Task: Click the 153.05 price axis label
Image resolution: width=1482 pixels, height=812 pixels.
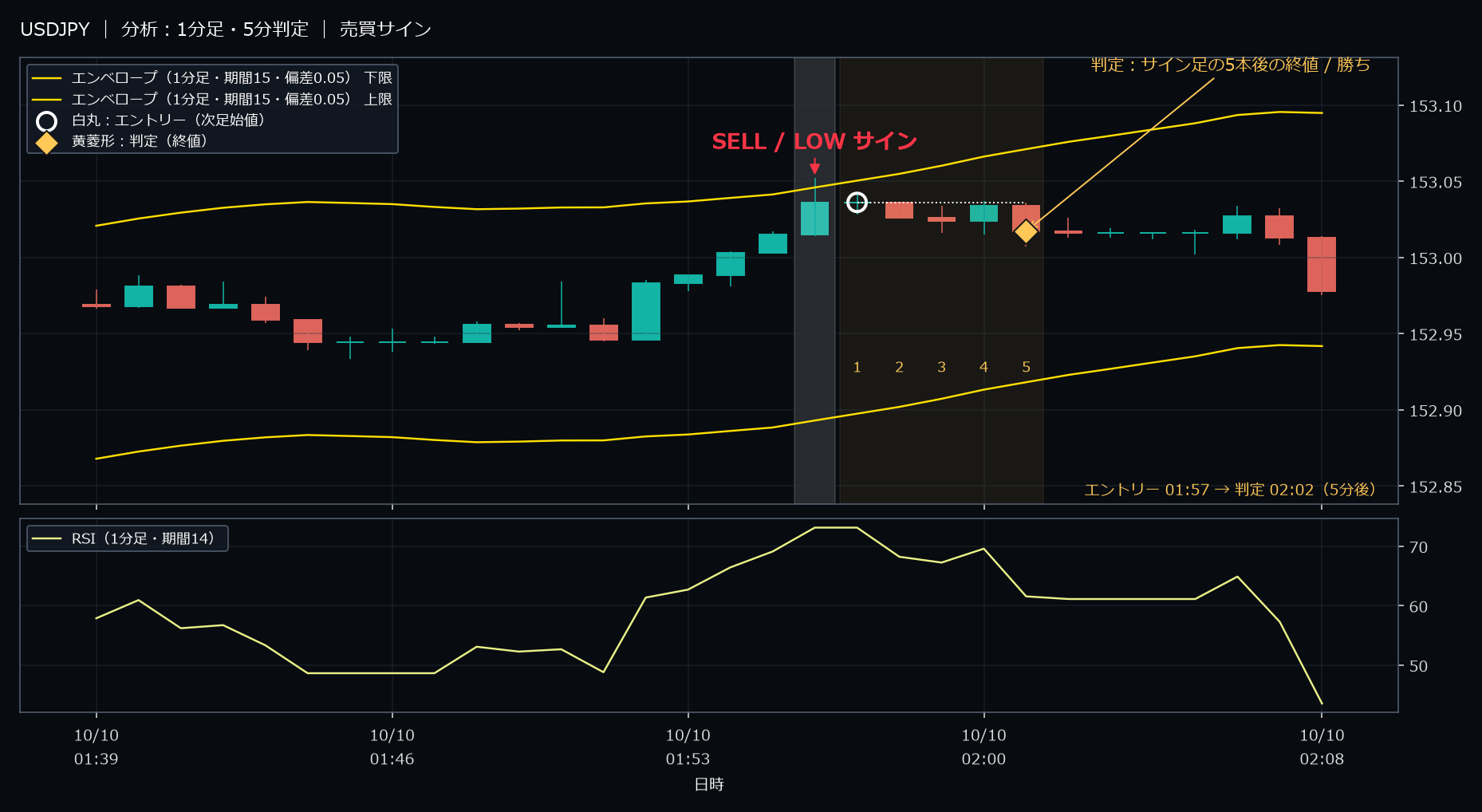Action: pyautogui.click(x=1436, y=183)
